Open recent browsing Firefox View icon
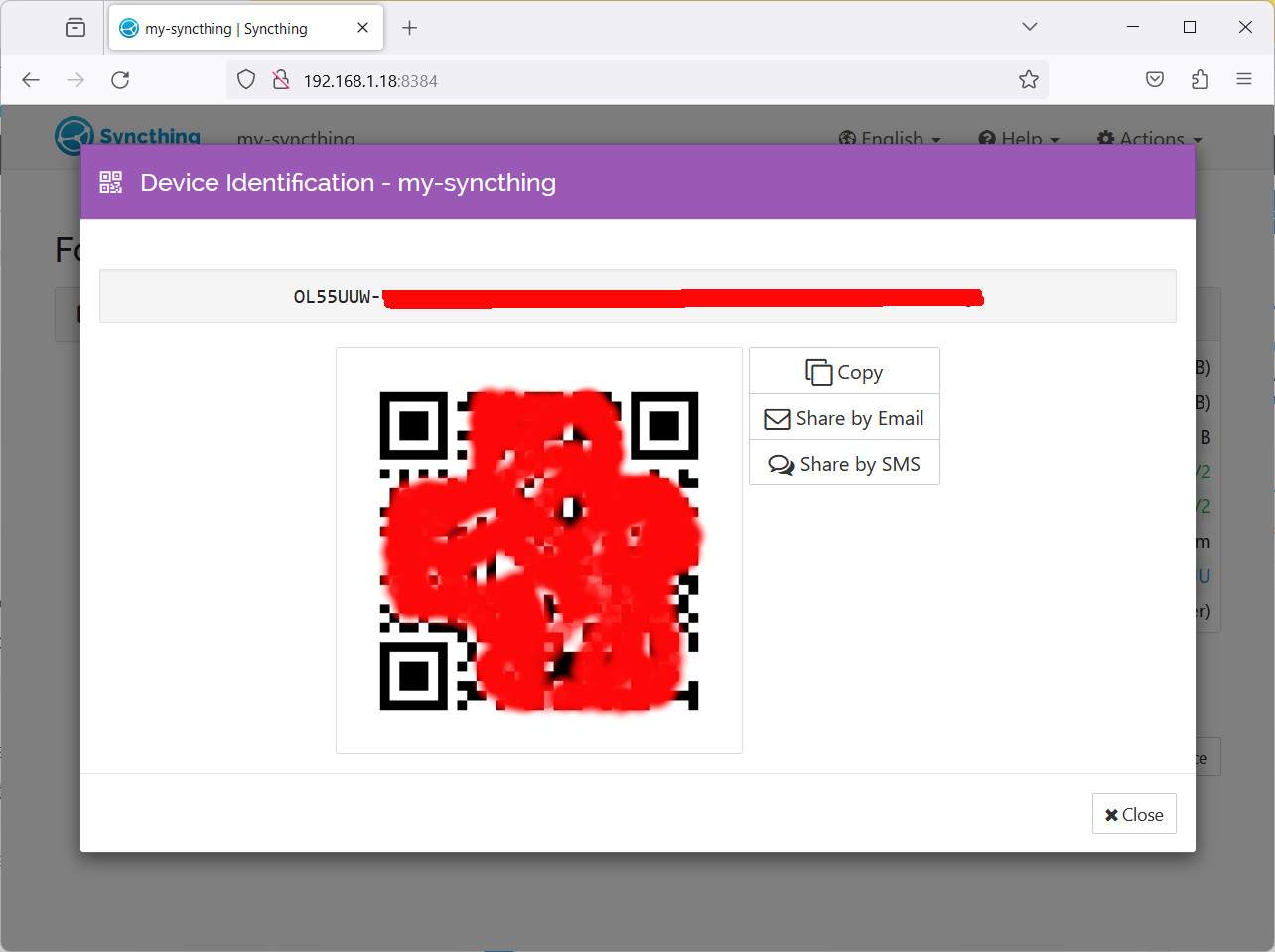Viewport: 1275px width, 952px height. pos(75,28)
